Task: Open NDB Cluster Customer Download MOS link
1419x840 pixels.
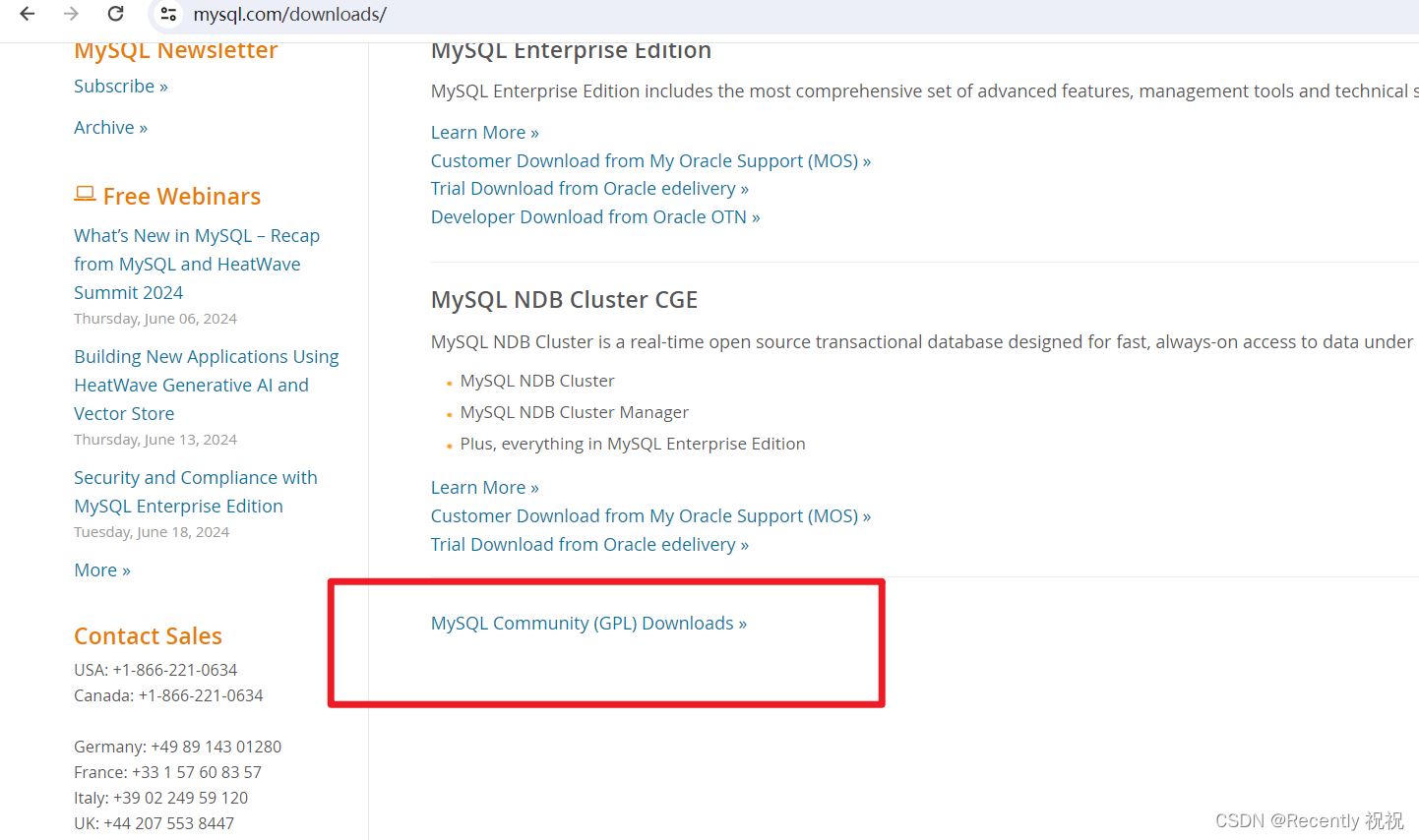Action: pyautogui.click(x=650, y=515)
